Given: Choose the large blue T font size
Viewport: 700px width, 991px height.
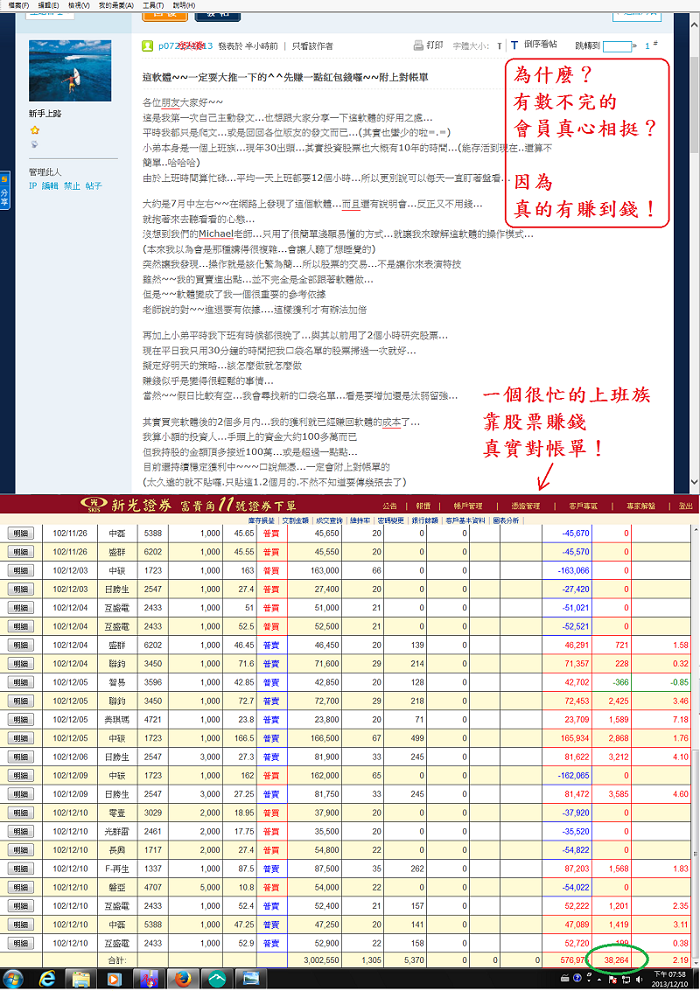Looking at the screenshot, I should 514,46.
